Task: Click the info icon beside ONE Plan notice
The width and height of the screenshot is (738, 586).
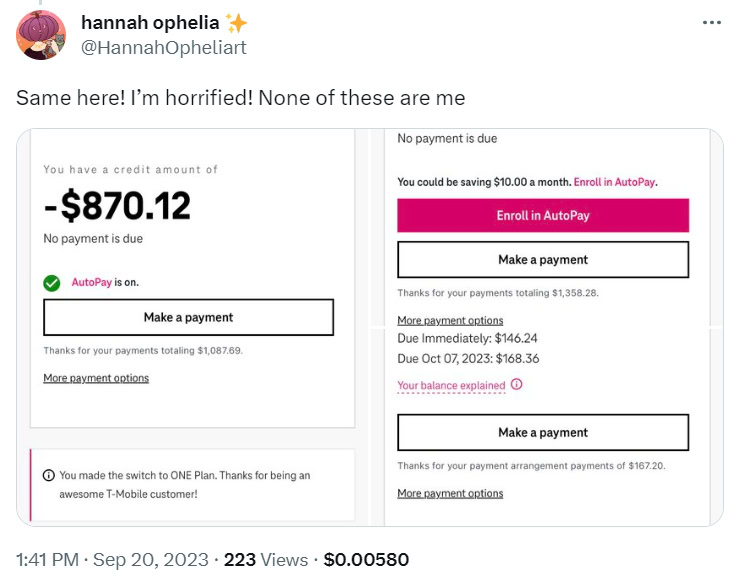Action: coord(48,476)
